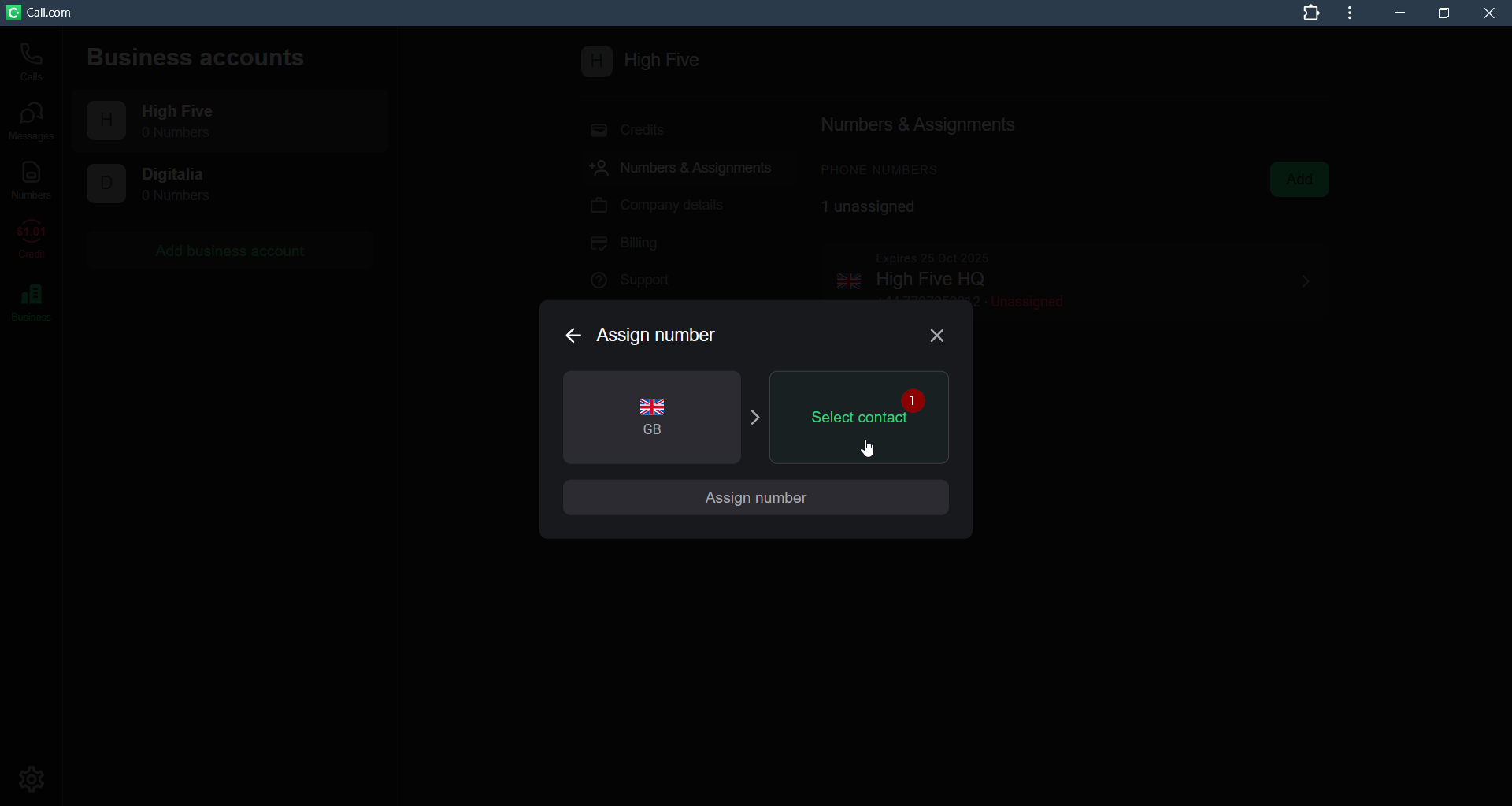Open the Select contact tile
The height and width of the screenshot is (806, 1512).
[859, 418]
